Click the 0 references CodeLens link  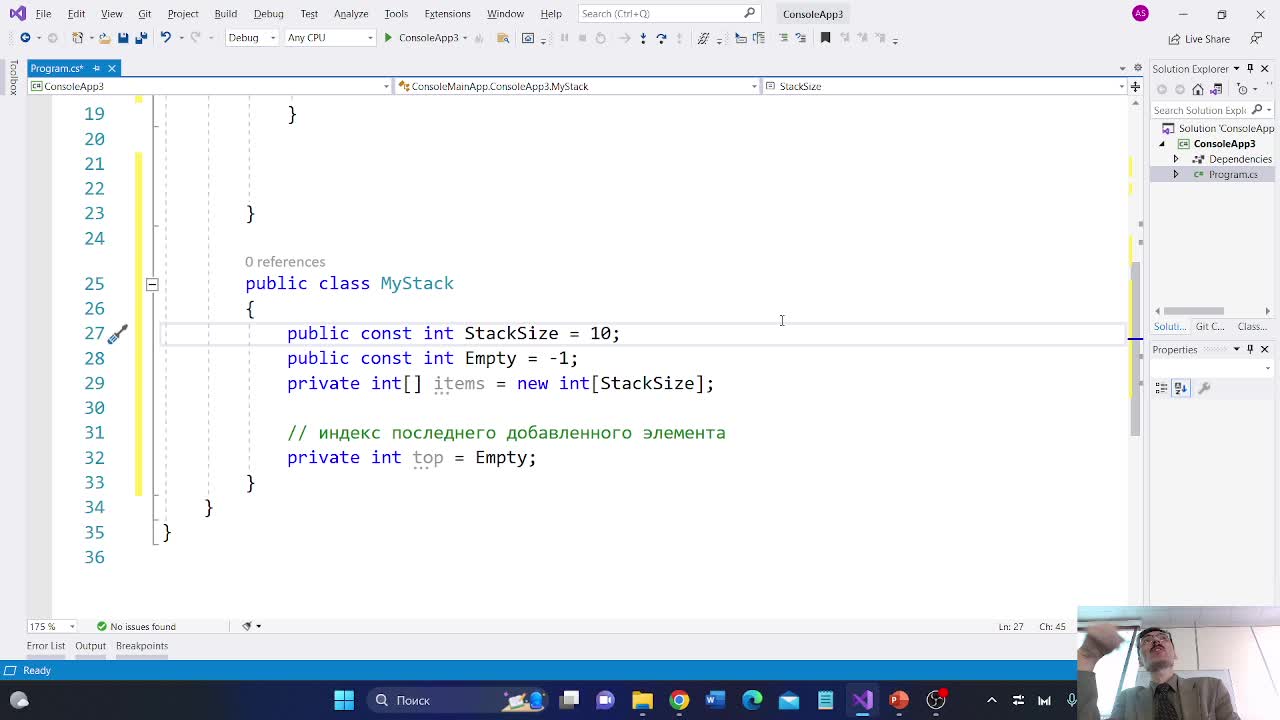click(x=285, y=262)
